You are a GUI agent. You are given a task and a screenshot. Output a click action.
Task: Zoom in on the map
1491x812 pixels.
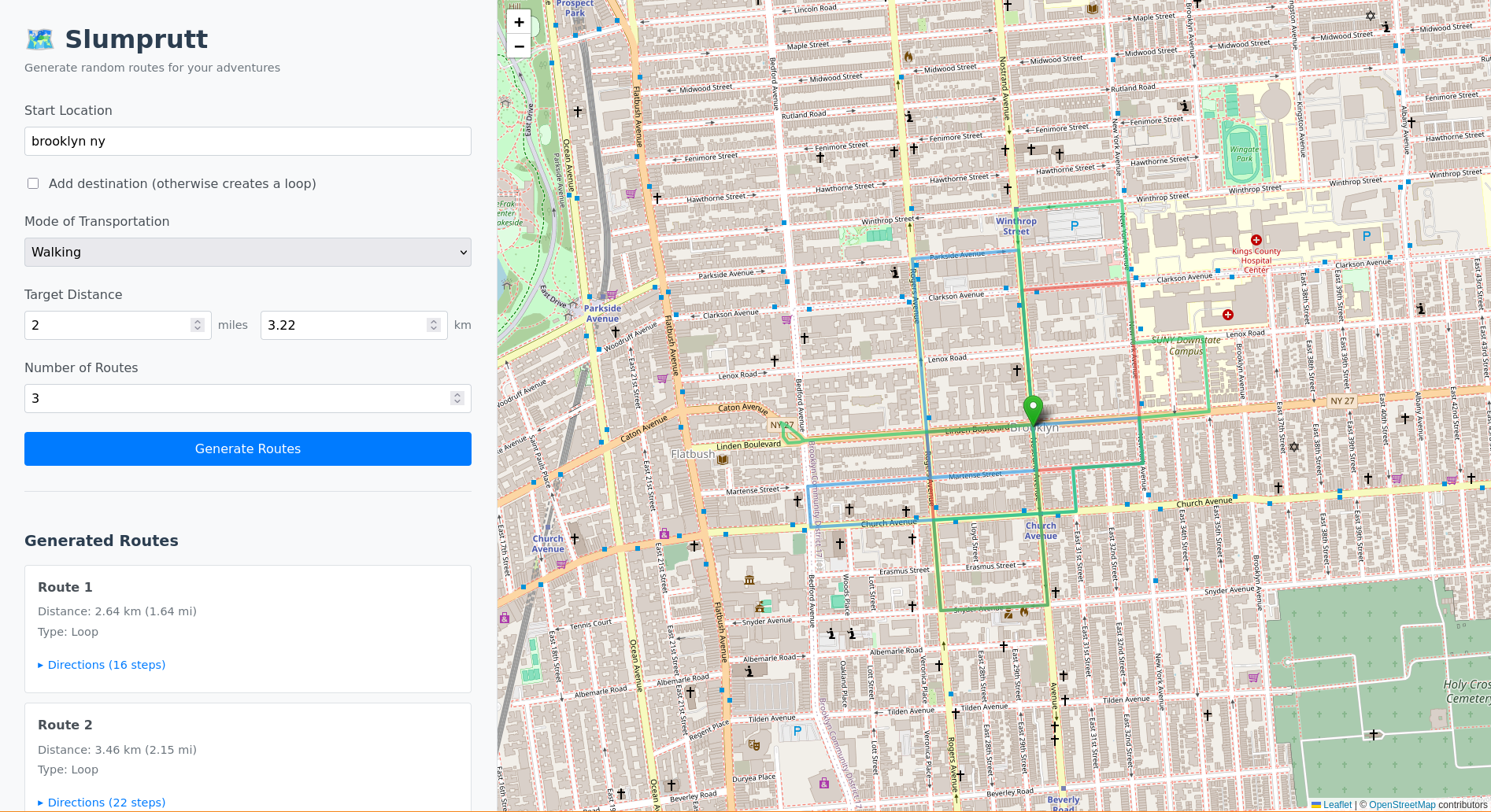tap(519, 22)
